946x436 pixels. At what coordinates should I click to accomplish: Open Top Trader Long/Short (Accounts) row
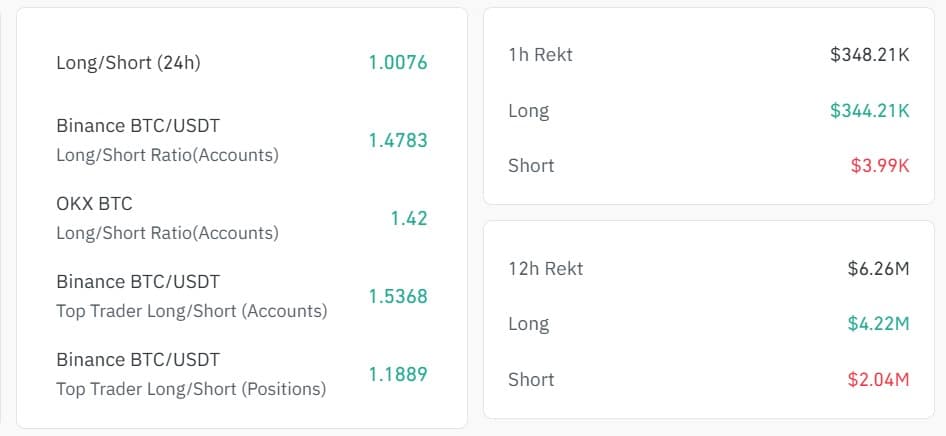(x=242, y=296)
